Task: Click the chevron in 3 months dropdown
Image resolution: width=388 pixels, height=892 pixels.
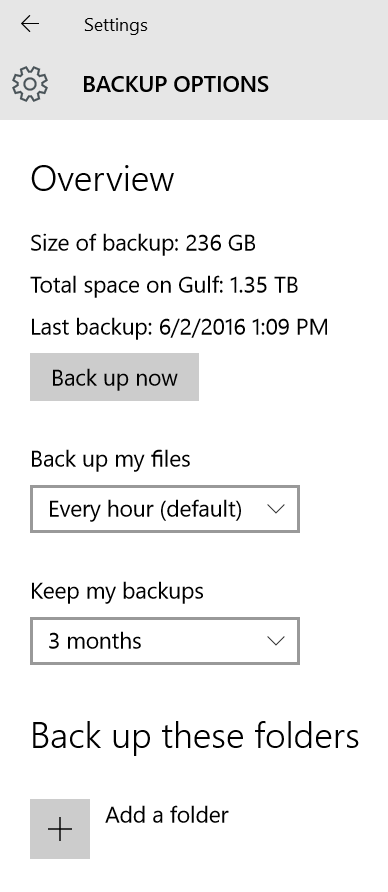Action: click(276, 641)
